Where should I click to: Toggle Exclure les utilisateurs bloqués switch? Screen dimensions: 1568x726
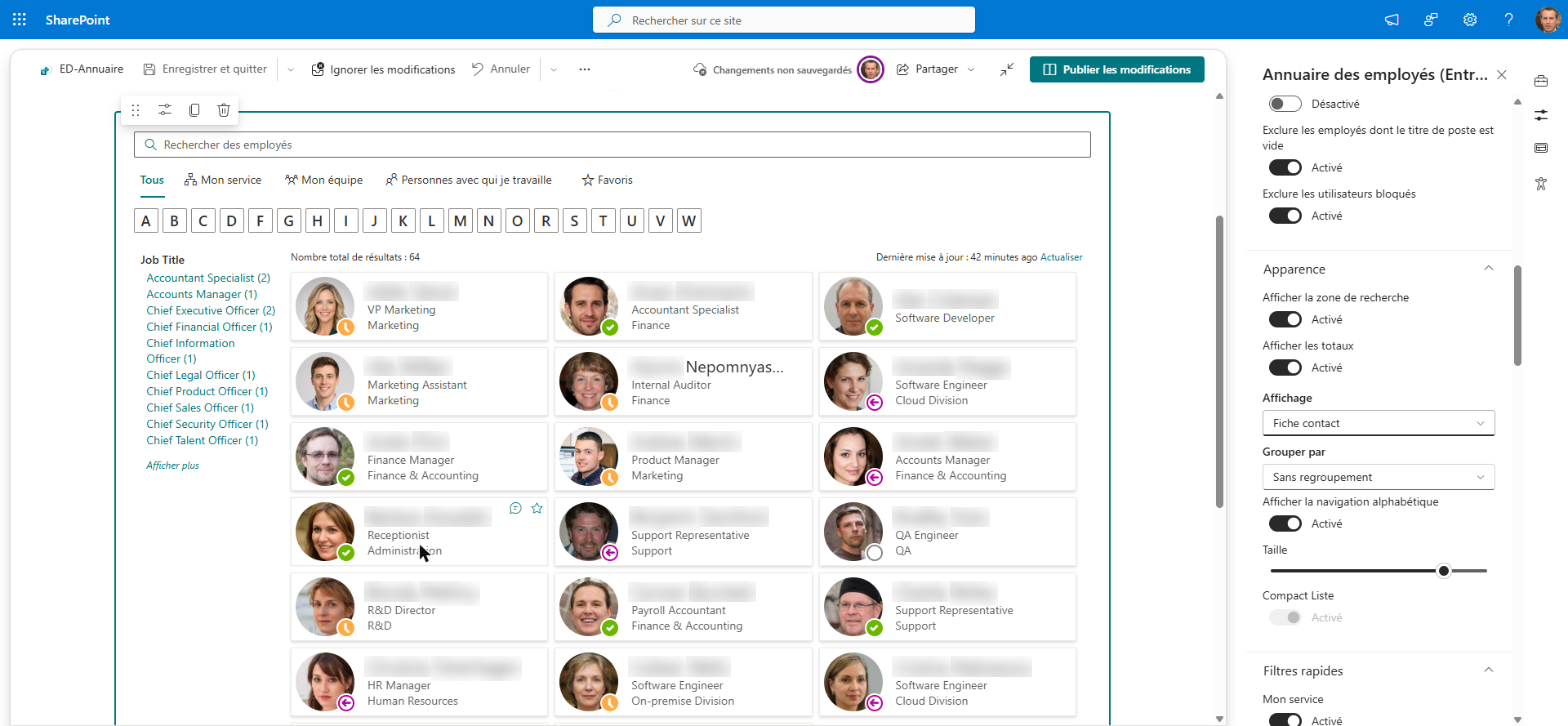tap(1285, 215)
